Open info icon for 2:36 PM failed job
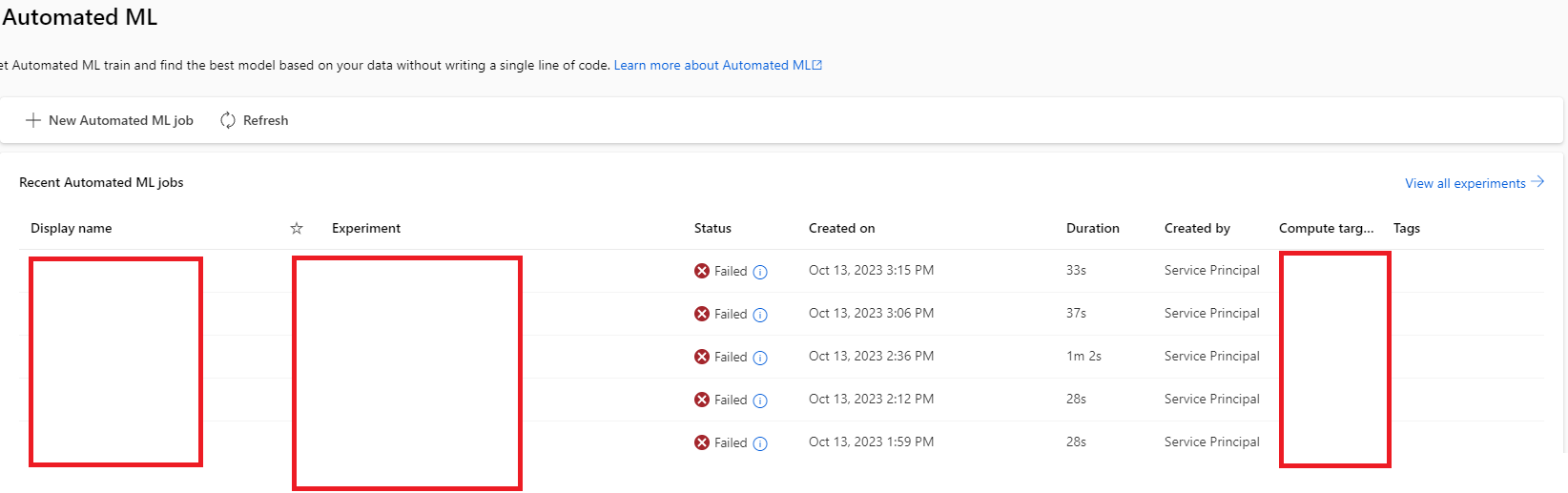 click(760, 358)
